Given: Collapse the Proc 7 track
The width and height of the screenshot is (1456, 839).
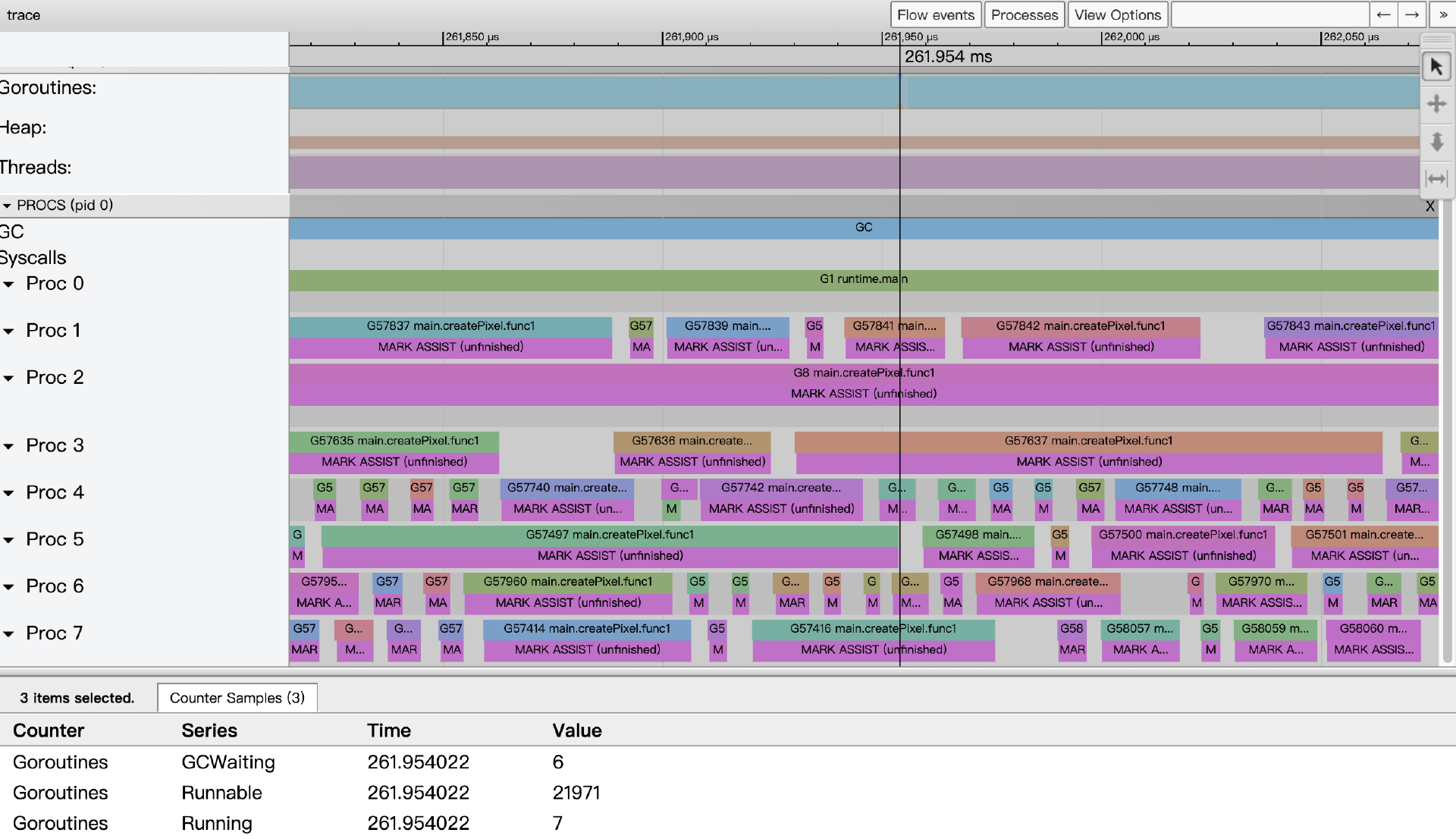Looking at the screenshot, I should [9, 633].
